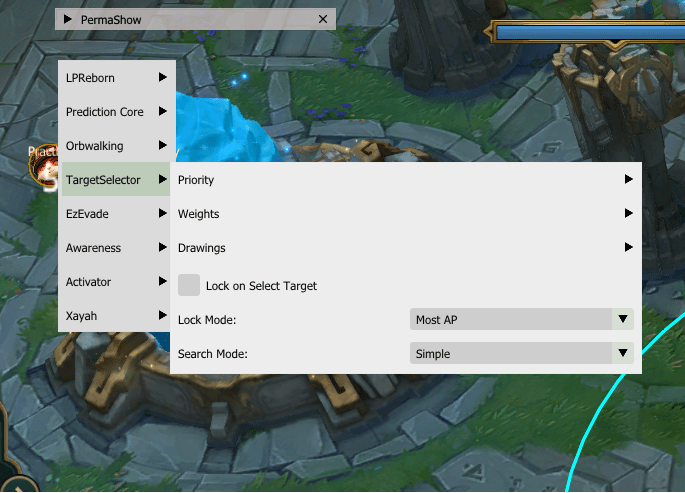Expand the PermaShow panel triangle
Image resolution: width=685 pixels, height=493 pixels.
click(x=68, y=19)
